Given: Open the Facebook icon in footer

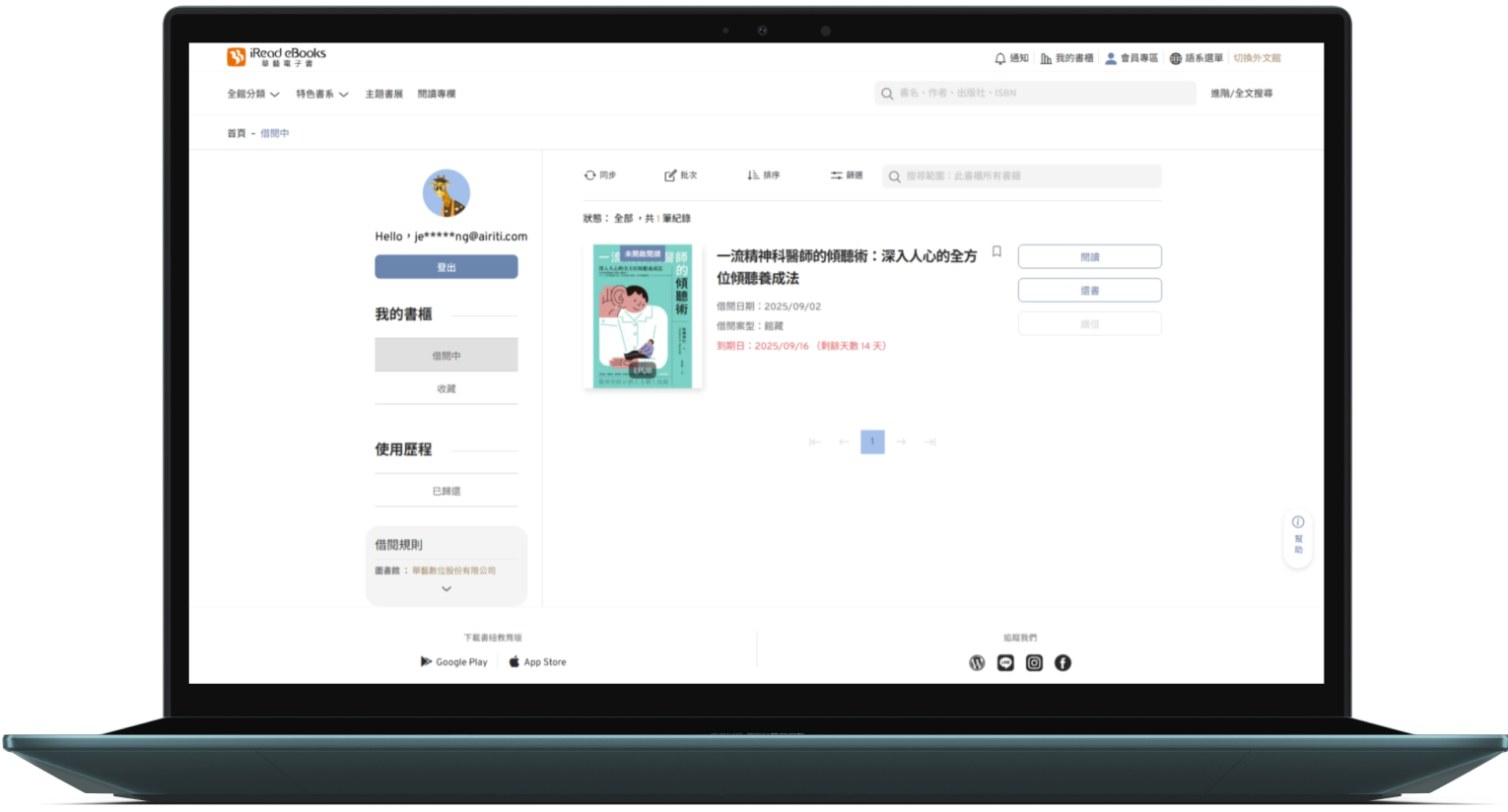Looking at the screenshot, I should pyautogui.click(x=1062, y=663).
